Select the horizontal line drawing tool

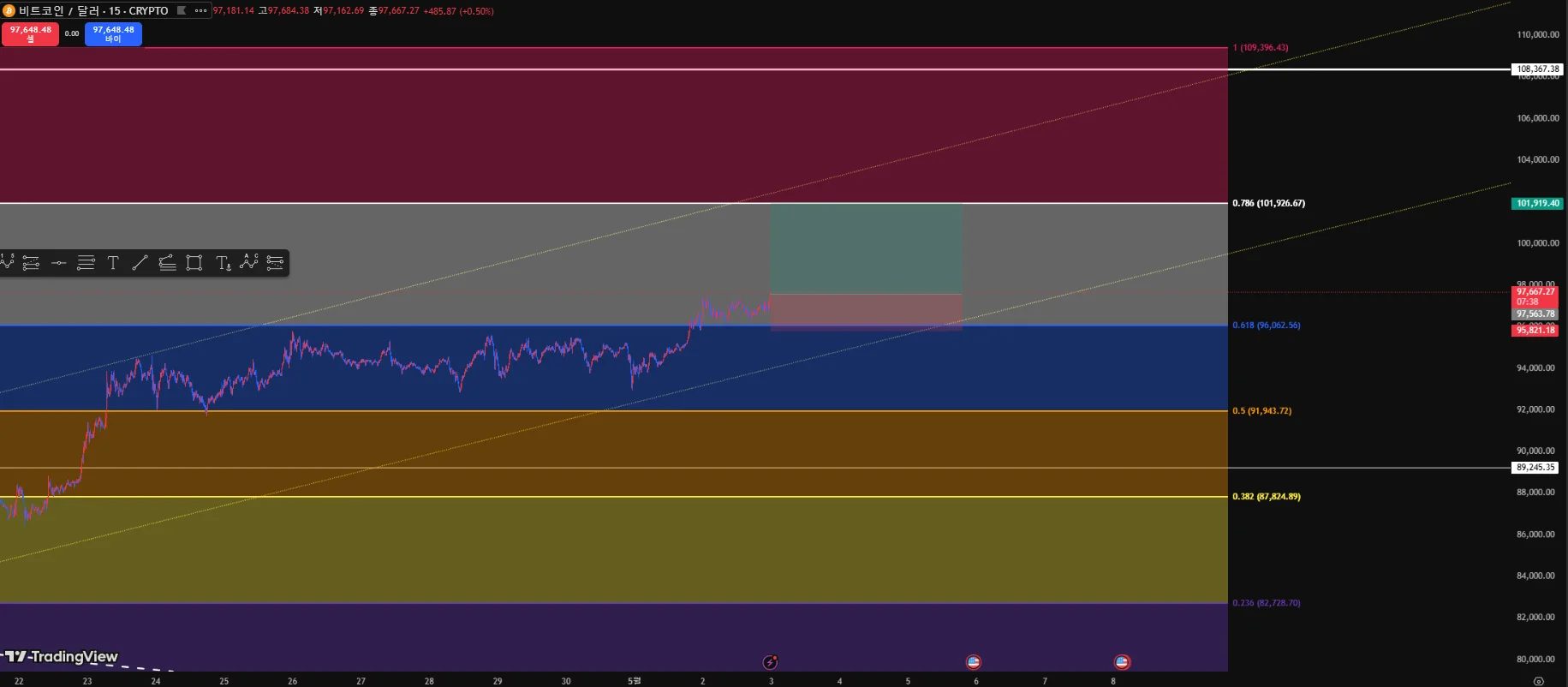58,263
